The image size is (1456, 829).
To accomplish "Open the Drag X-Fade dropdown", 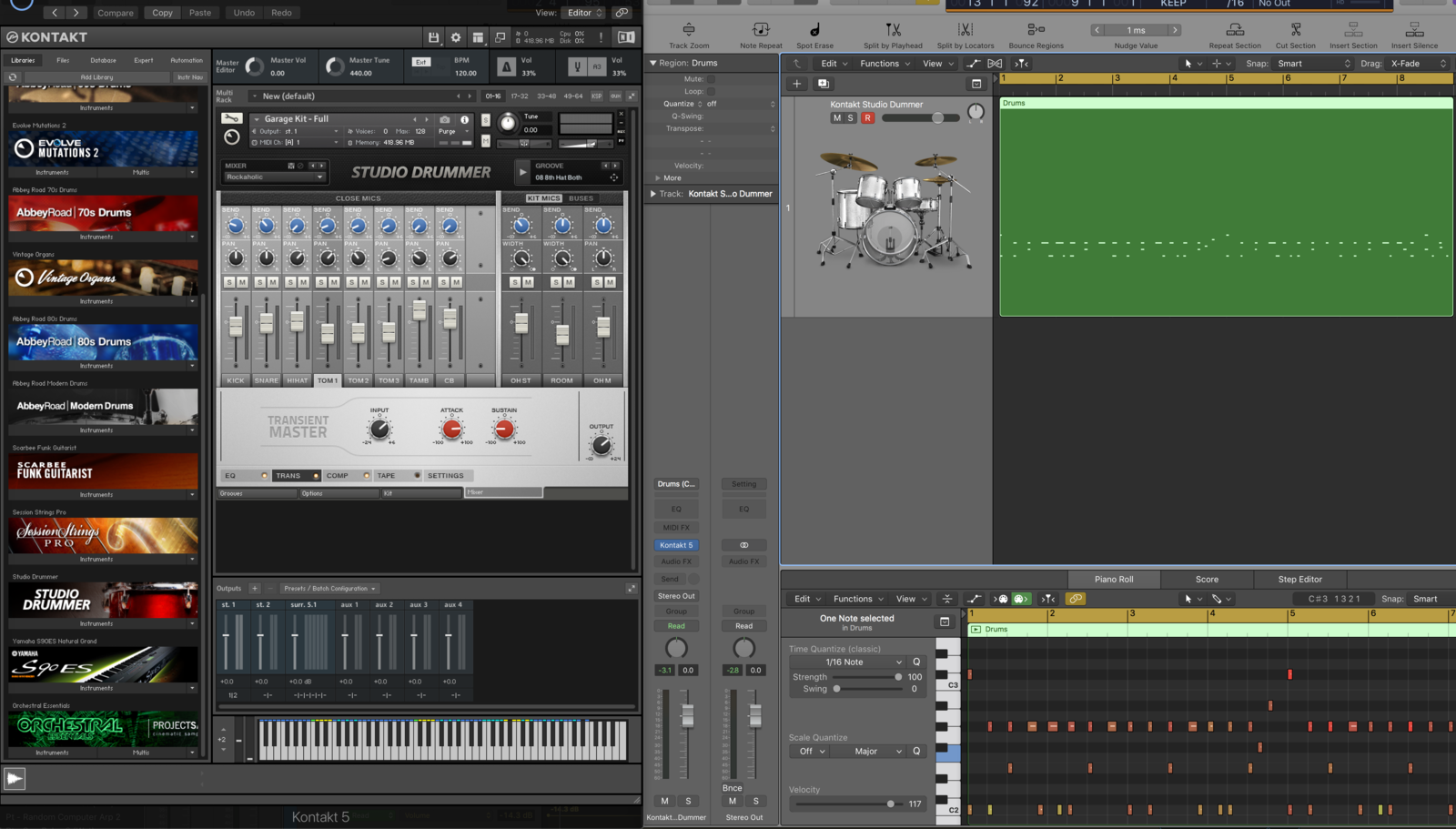I will pyautogui.click(x=1418, y=64).
